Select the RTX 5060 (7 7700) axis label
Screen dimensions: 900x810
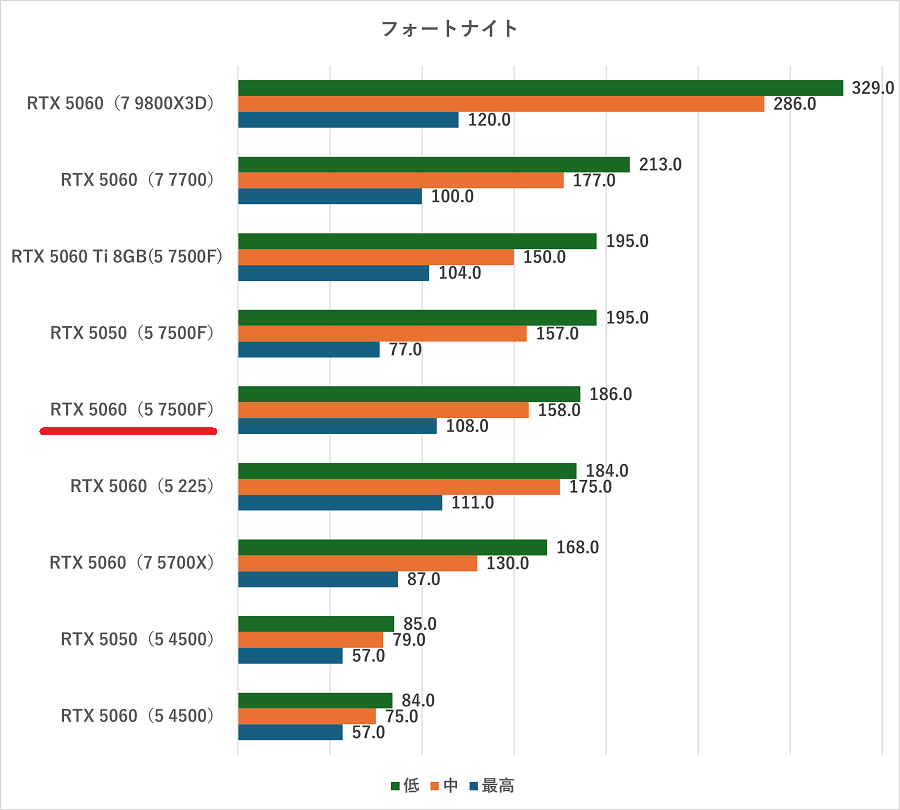pos(137,180)
